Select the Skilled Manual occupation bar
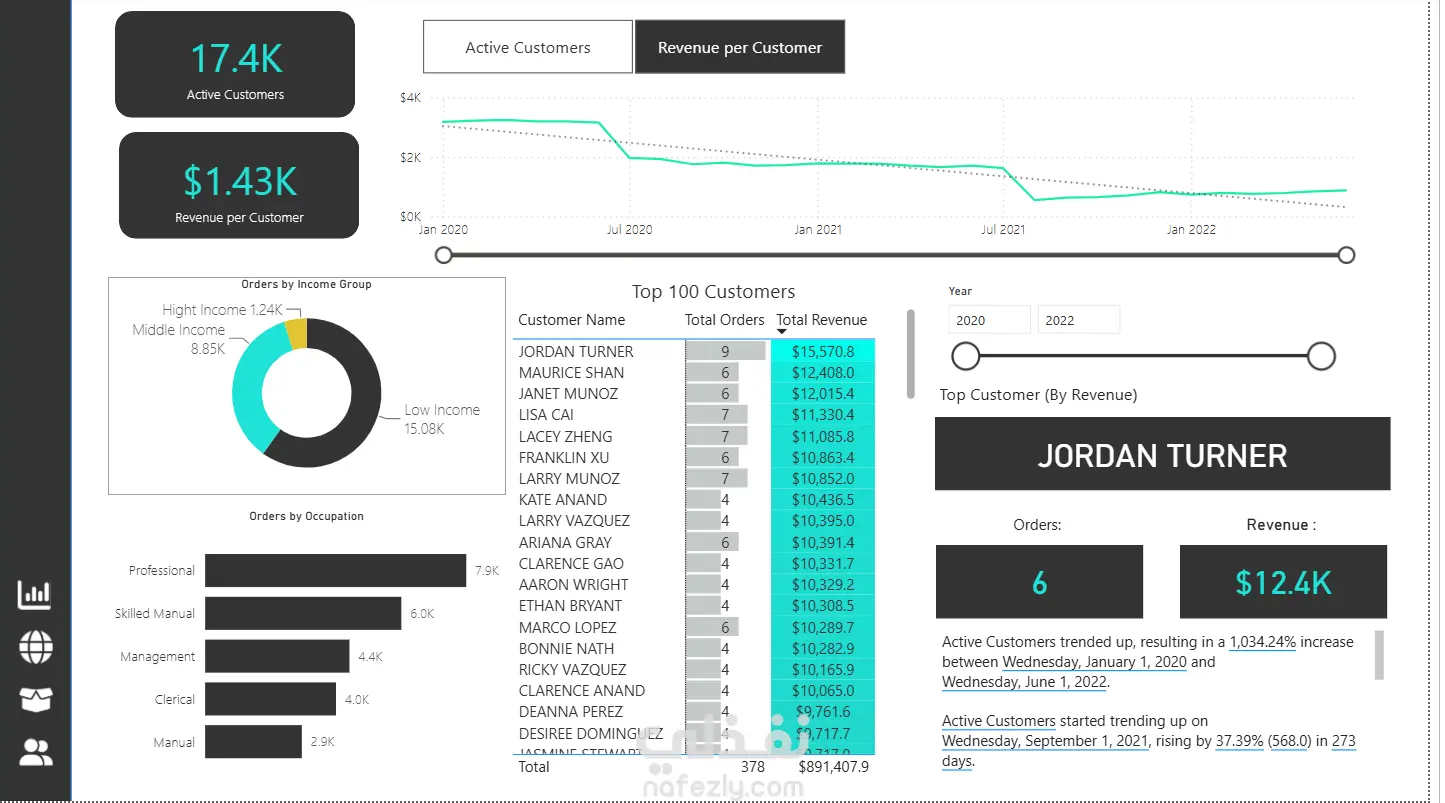Screen dimensions: 1445x803 click(303, 613)
